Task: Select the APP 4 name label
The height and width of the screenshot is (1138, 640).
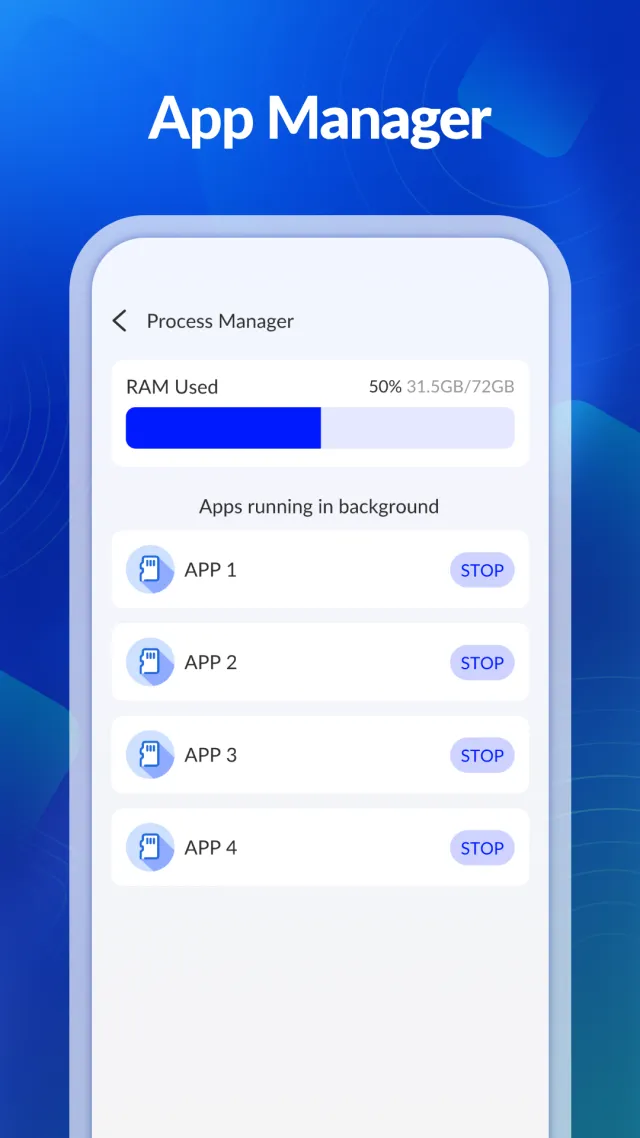Action: pyautogui.click(x=210, y=847)
